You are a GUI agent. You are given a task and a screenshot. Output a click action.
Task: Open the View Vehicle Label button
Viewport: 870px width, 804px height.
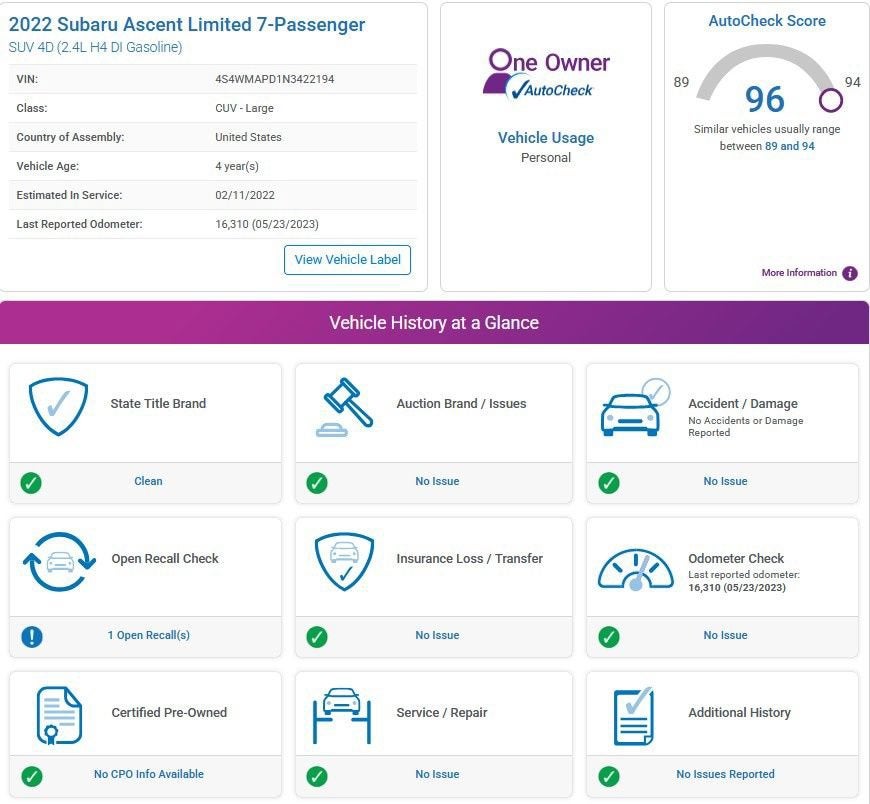[347, 260]
